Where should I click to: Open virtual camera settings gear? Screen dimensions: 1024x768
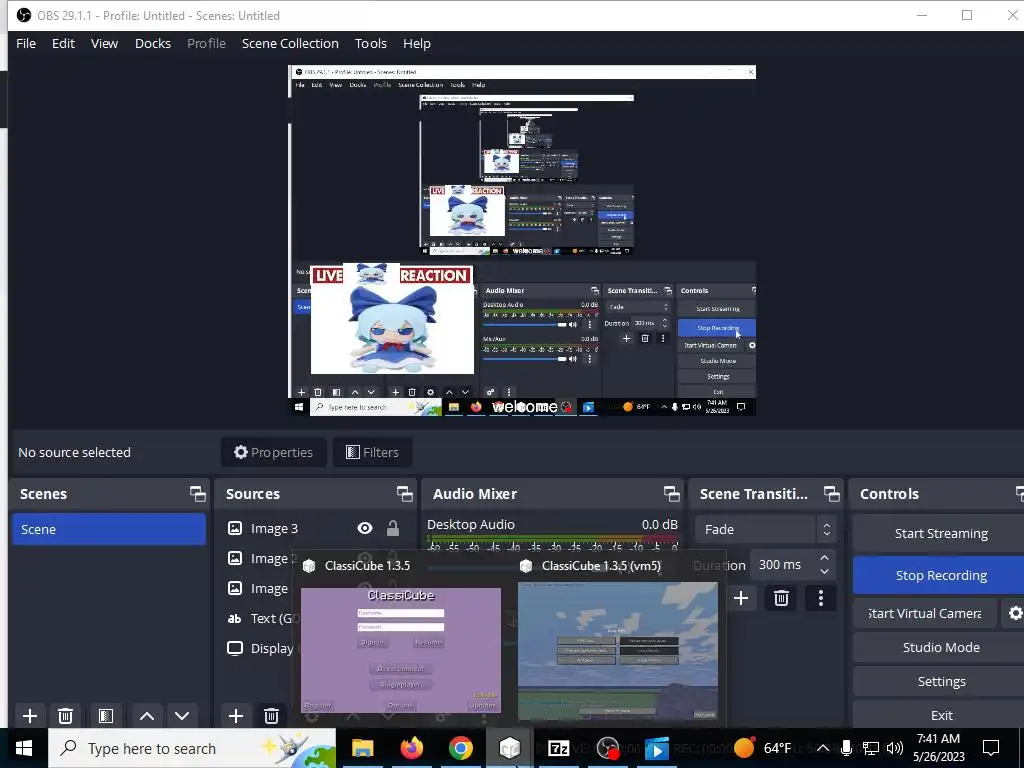click(x=1015, y=613)
